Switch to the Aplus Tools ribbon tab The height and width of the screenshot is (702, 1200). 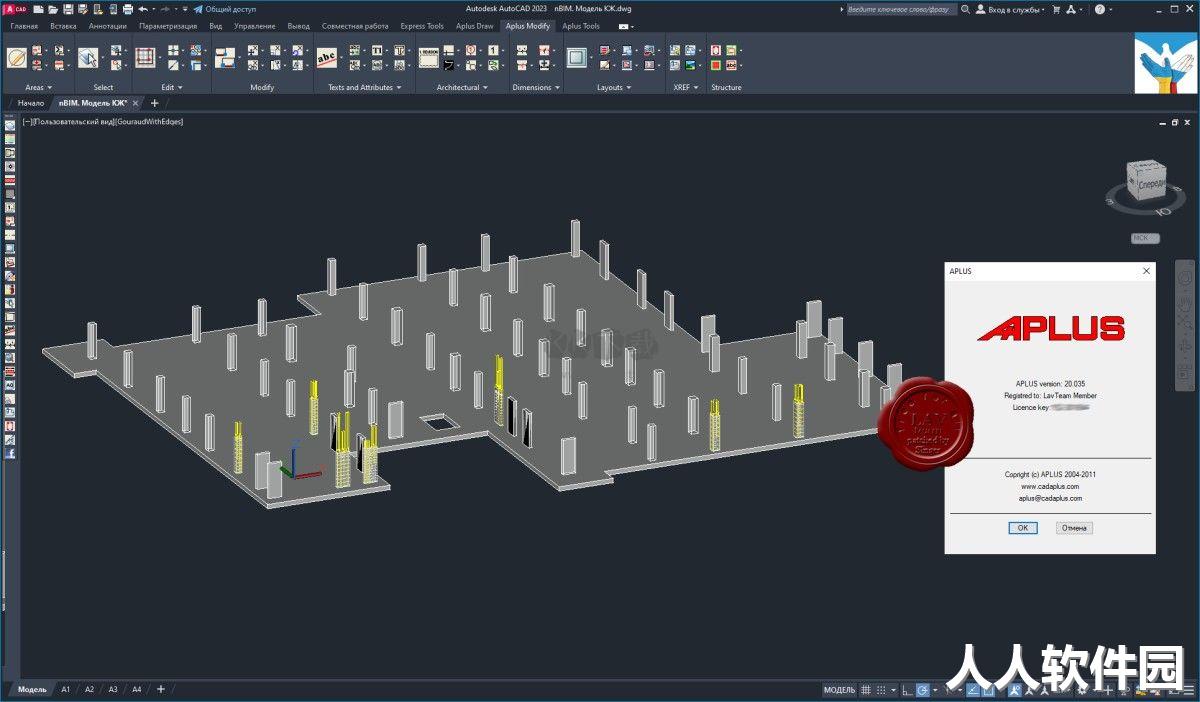point(581,26)
